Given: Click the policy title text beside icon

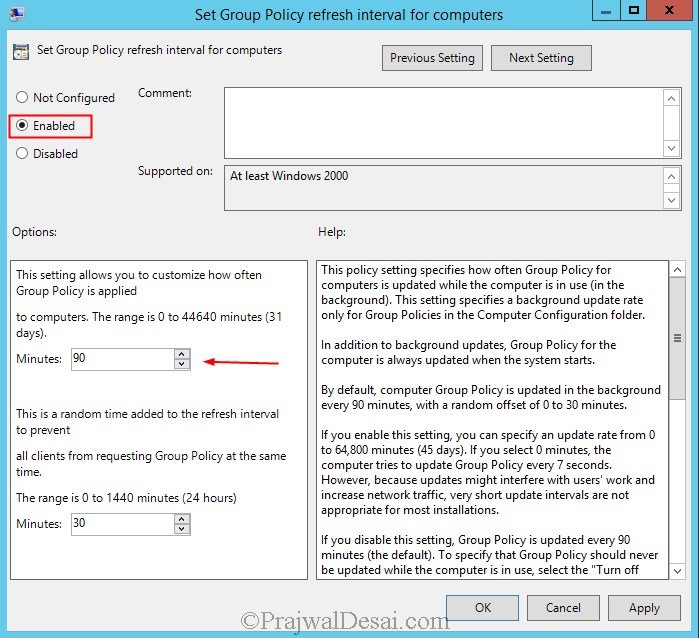Looking at the screenshot, I should click(x=159, y=50).
